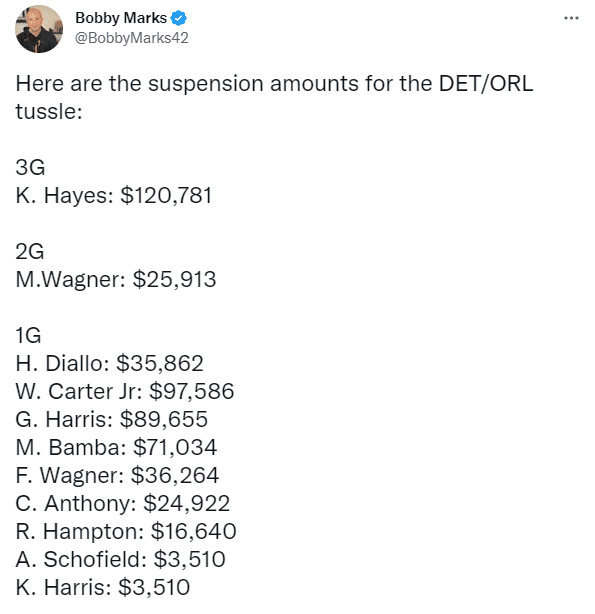Click the G. Harris $89,655 line

112,419
